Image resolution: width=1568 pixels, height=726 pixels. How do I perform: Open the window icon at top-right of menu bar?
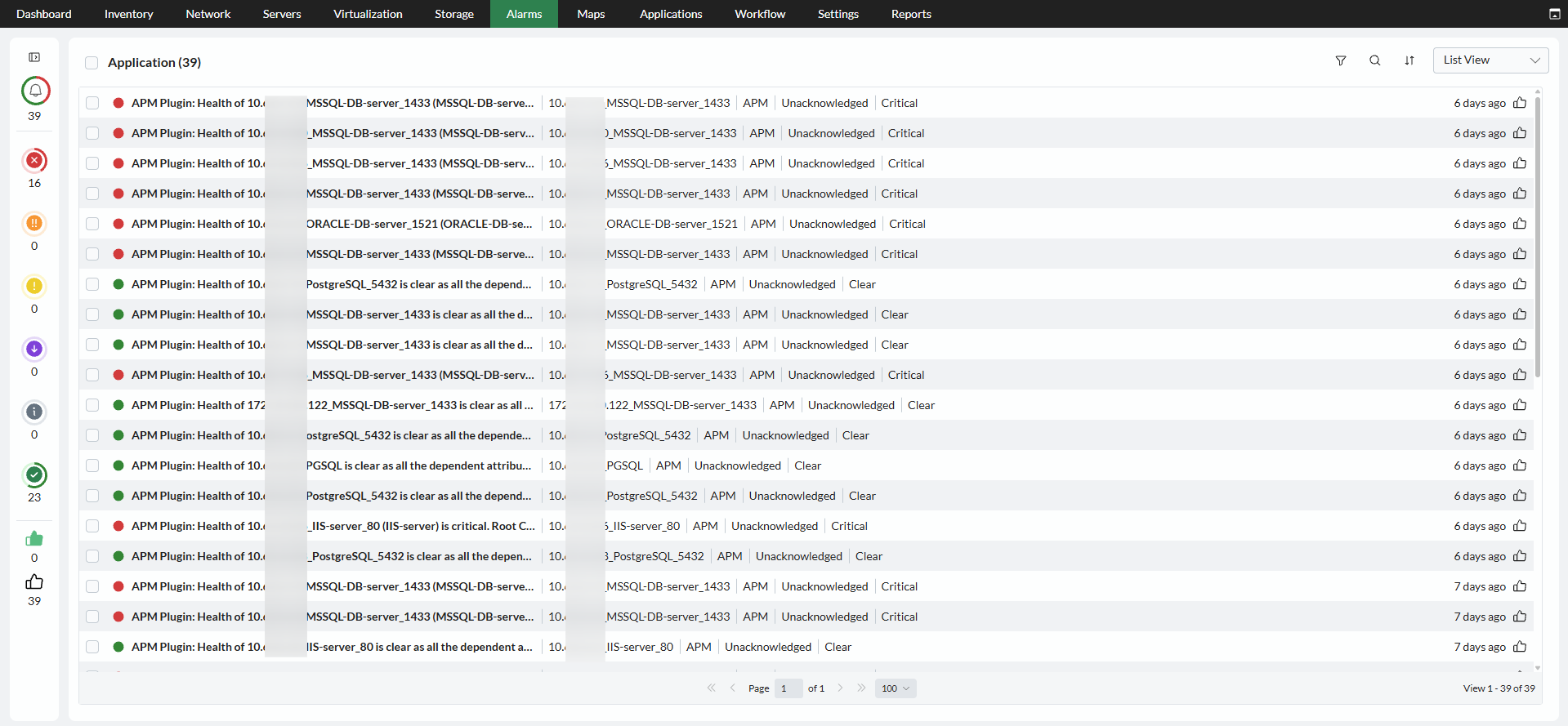coord(1554,14)
